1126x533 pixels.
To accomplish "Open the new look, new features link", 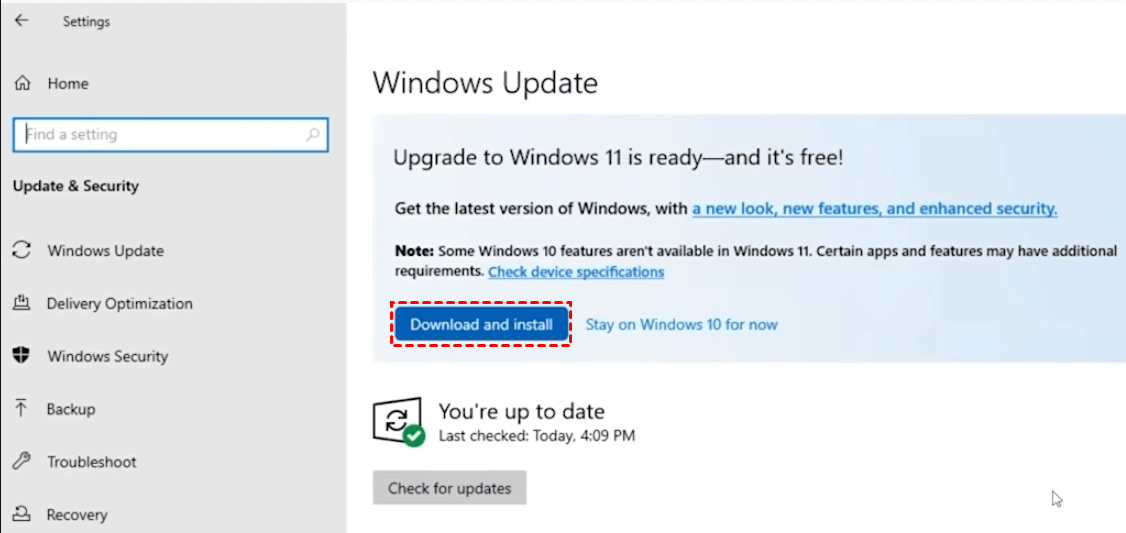I will (x=875, y=209).
